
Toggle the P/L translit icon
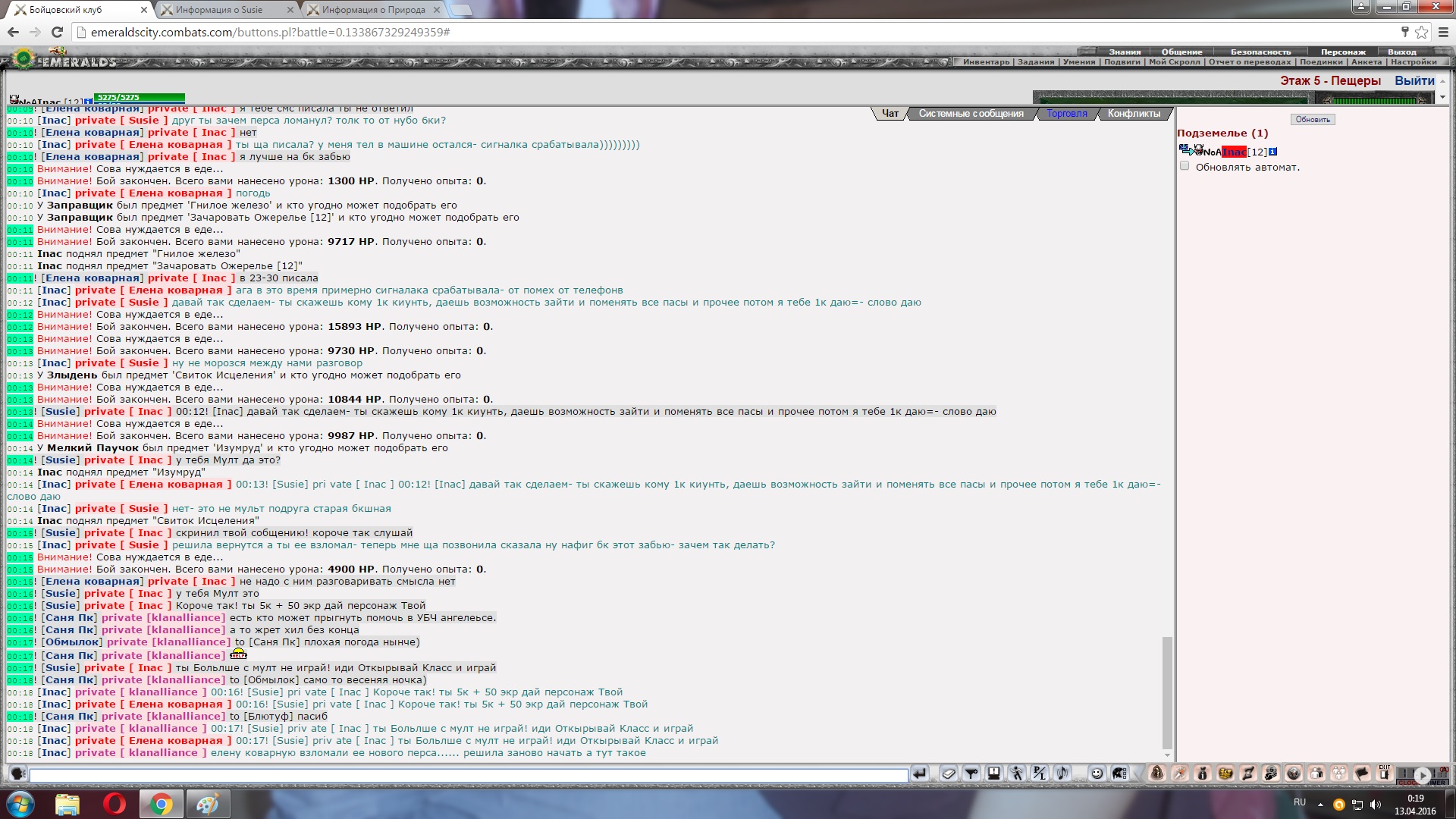pyautogui.click(x=1039, y=773)
